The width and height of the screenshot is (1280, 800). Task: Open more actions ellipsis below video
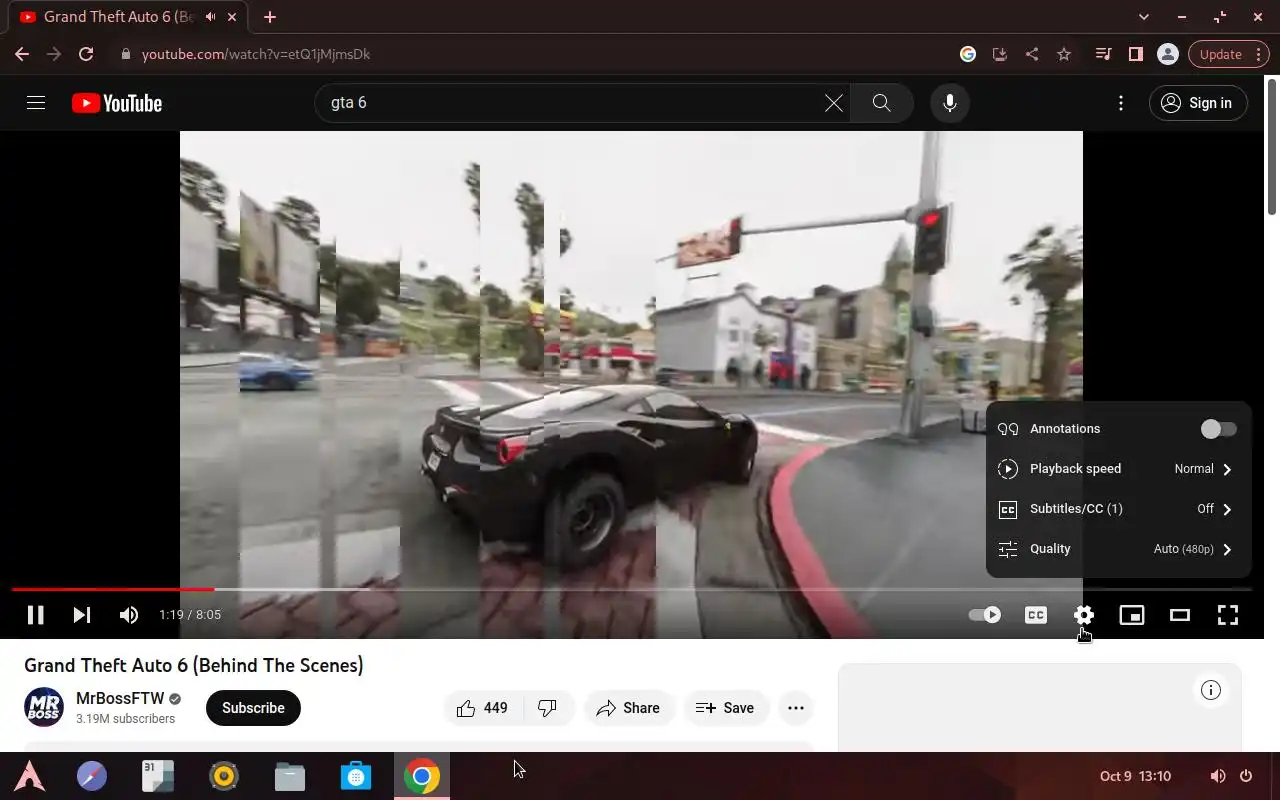pyautogui.click(x=796, y=708)
